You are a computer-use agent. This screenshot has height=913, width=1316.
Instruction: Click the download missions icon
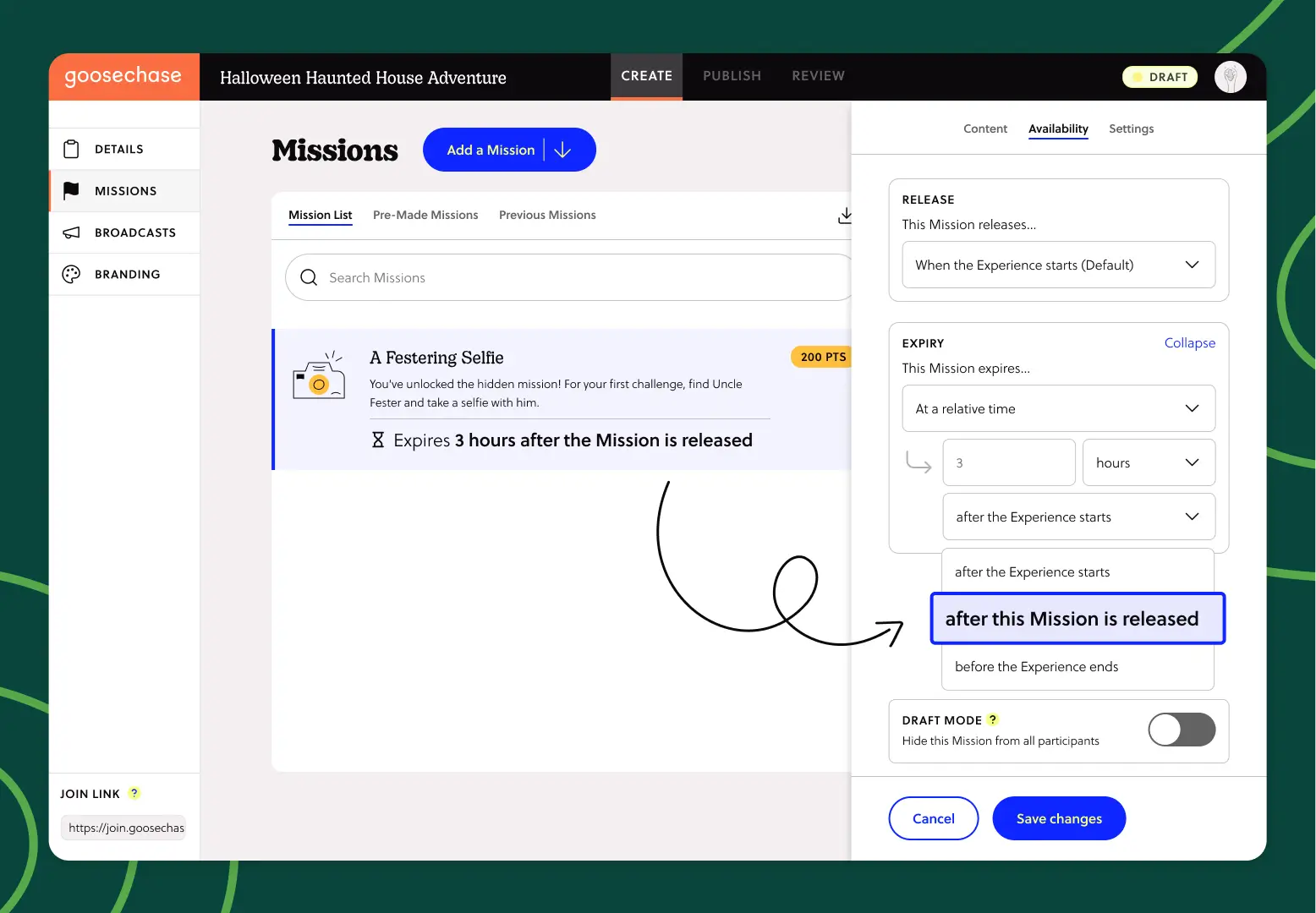(845, 216)
